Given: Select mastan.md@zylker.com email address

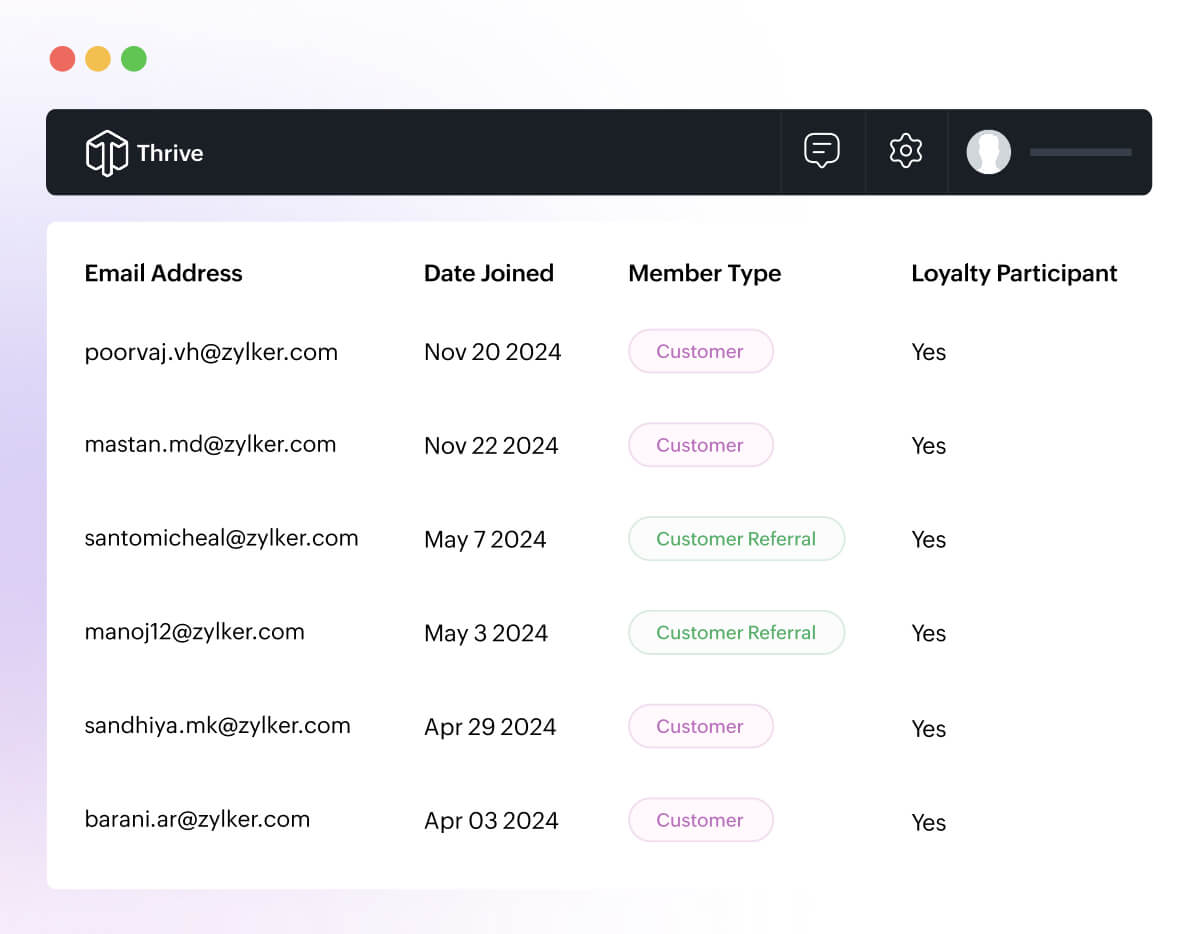Looking at the screenshot, I should coord(210,445).
